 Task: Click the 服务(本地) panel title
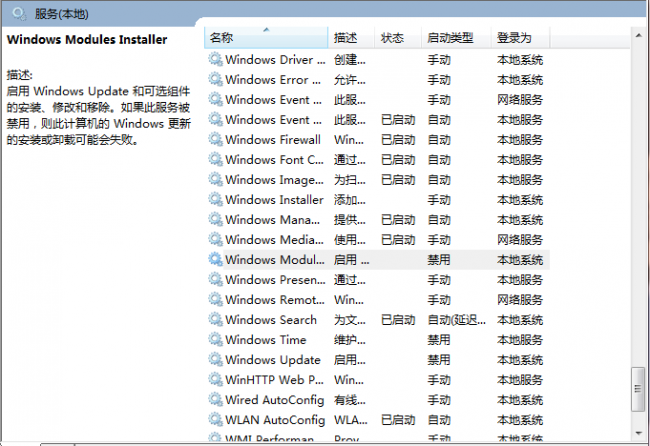coord(61,14)
